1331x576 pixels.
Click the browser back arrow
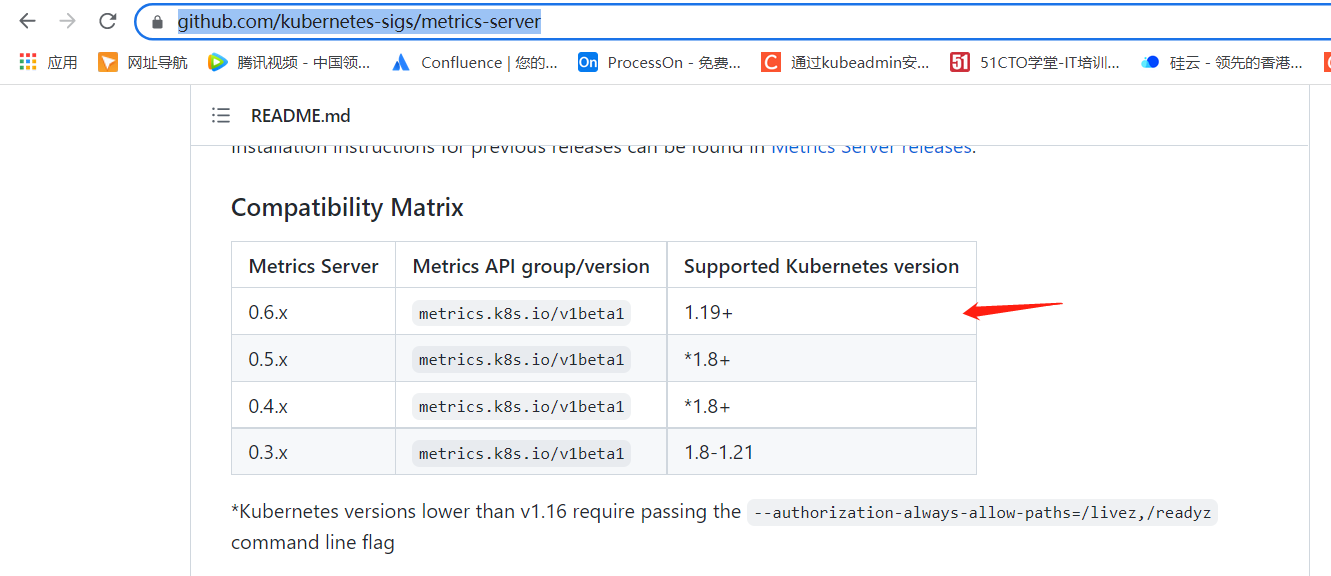27,21
